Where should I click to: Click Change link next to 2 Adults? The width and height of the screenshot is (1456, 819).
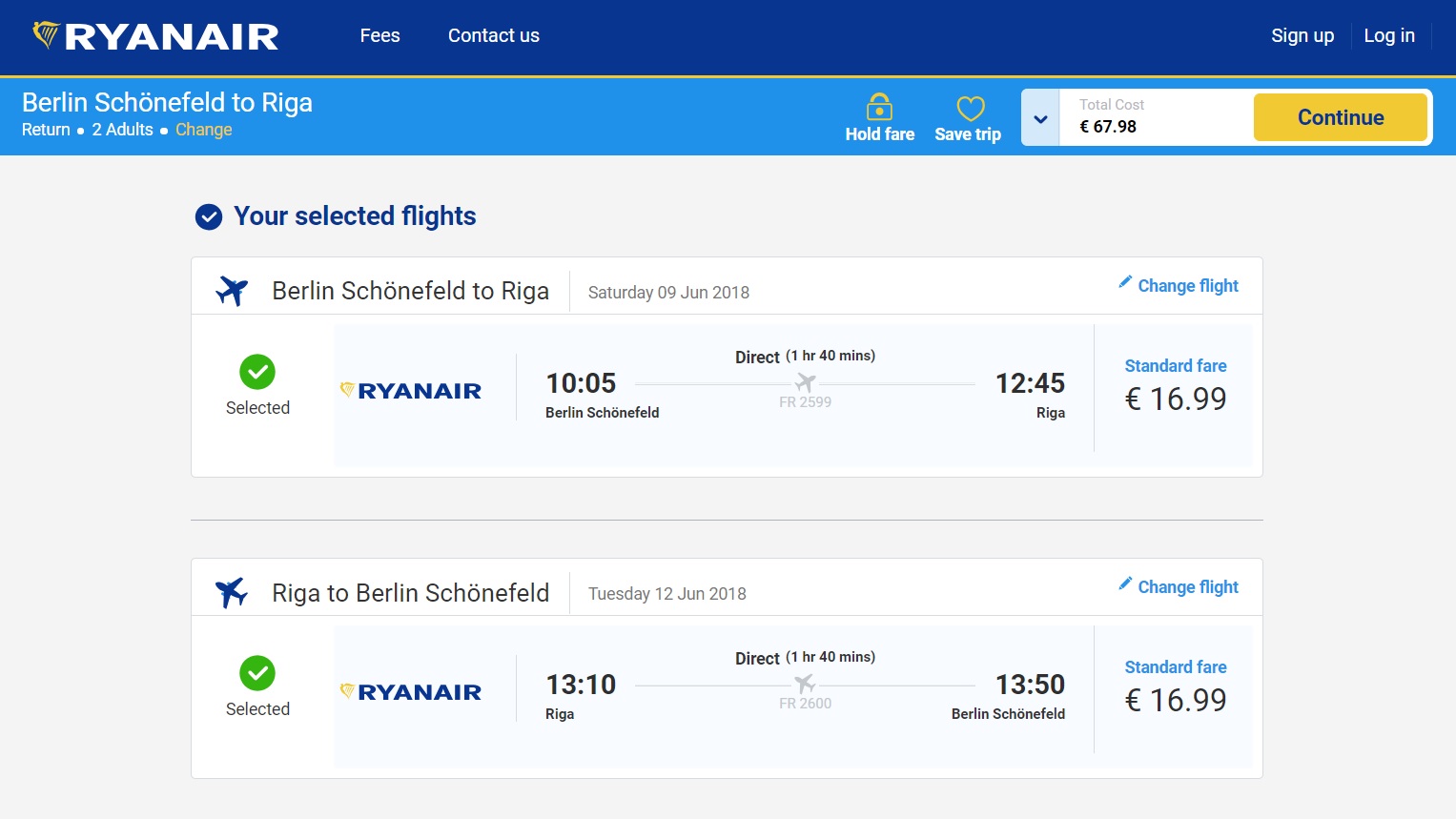204,130
